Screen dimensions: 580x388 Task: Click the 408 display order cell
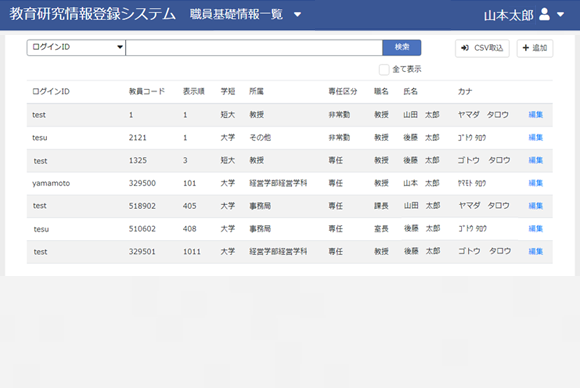pos(189,229)
